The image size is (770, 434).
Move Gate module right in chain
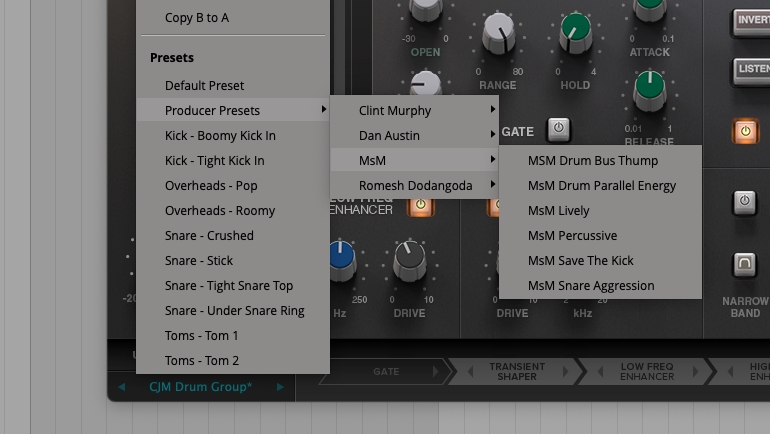[435, 372]
